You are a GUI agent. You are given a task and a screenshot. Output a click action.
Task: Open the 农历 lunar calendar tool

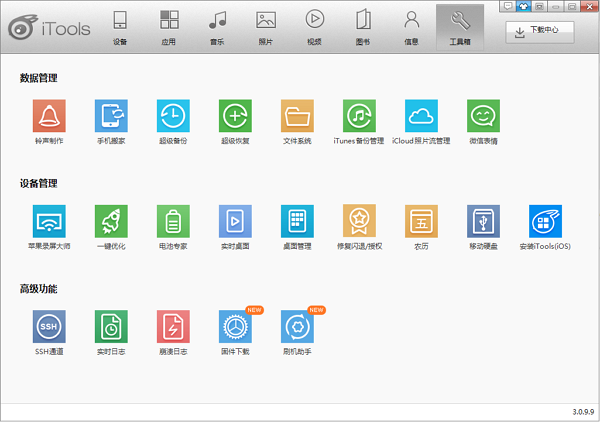click(x=421, y=221)
